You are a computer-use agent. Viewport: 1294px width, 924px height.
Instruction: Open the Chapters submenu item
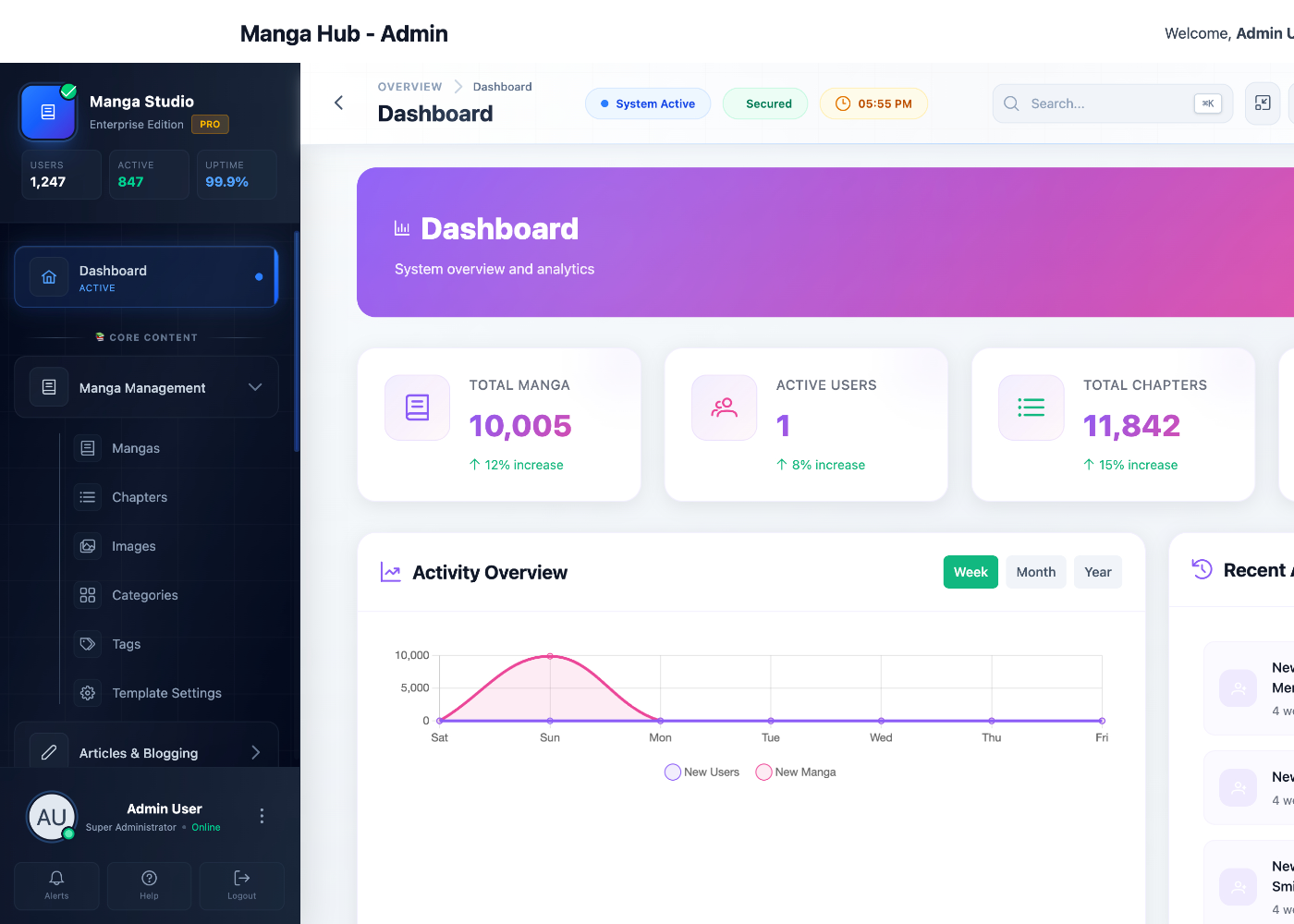tap(140, 497)
